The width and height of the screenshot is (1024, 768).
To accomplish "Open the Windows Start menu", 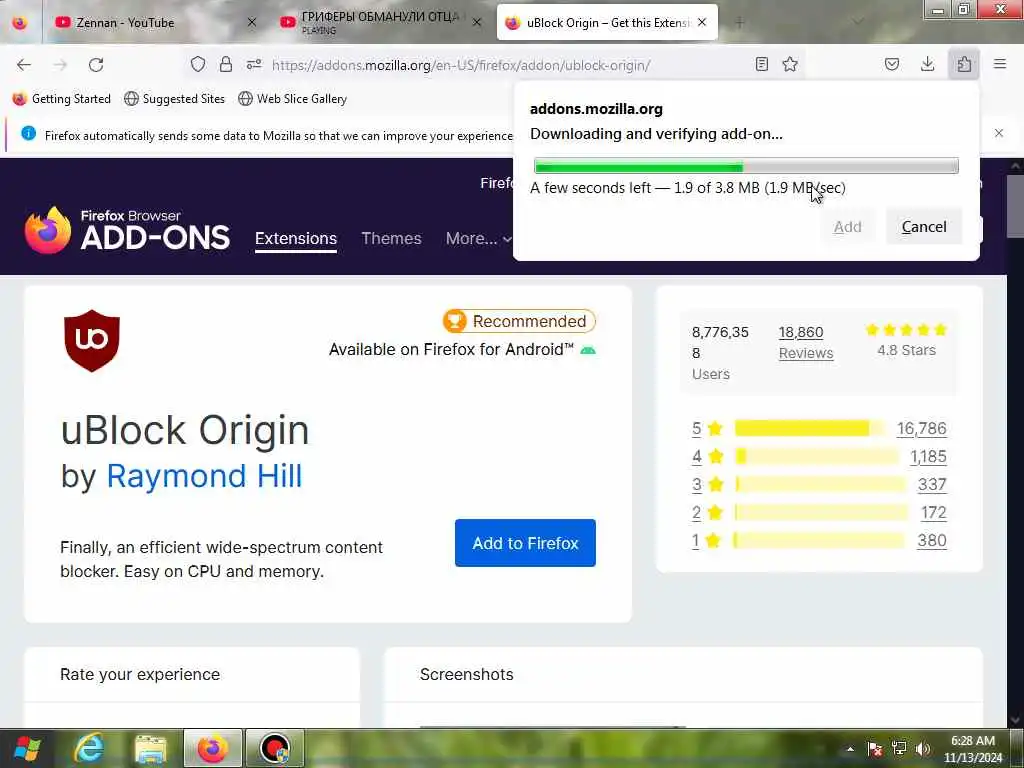I will tap(27, 748).
